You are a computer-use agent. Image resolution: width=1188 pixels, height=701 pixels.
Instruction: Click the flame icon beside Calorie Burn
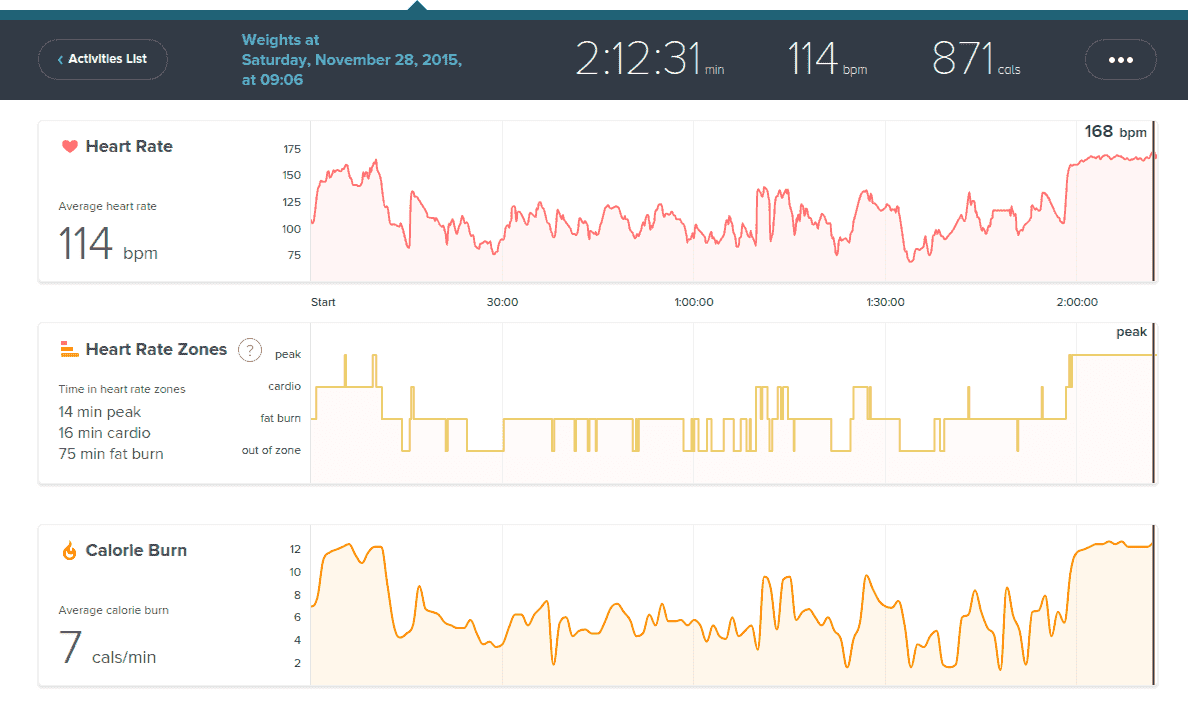coord(69,551)
